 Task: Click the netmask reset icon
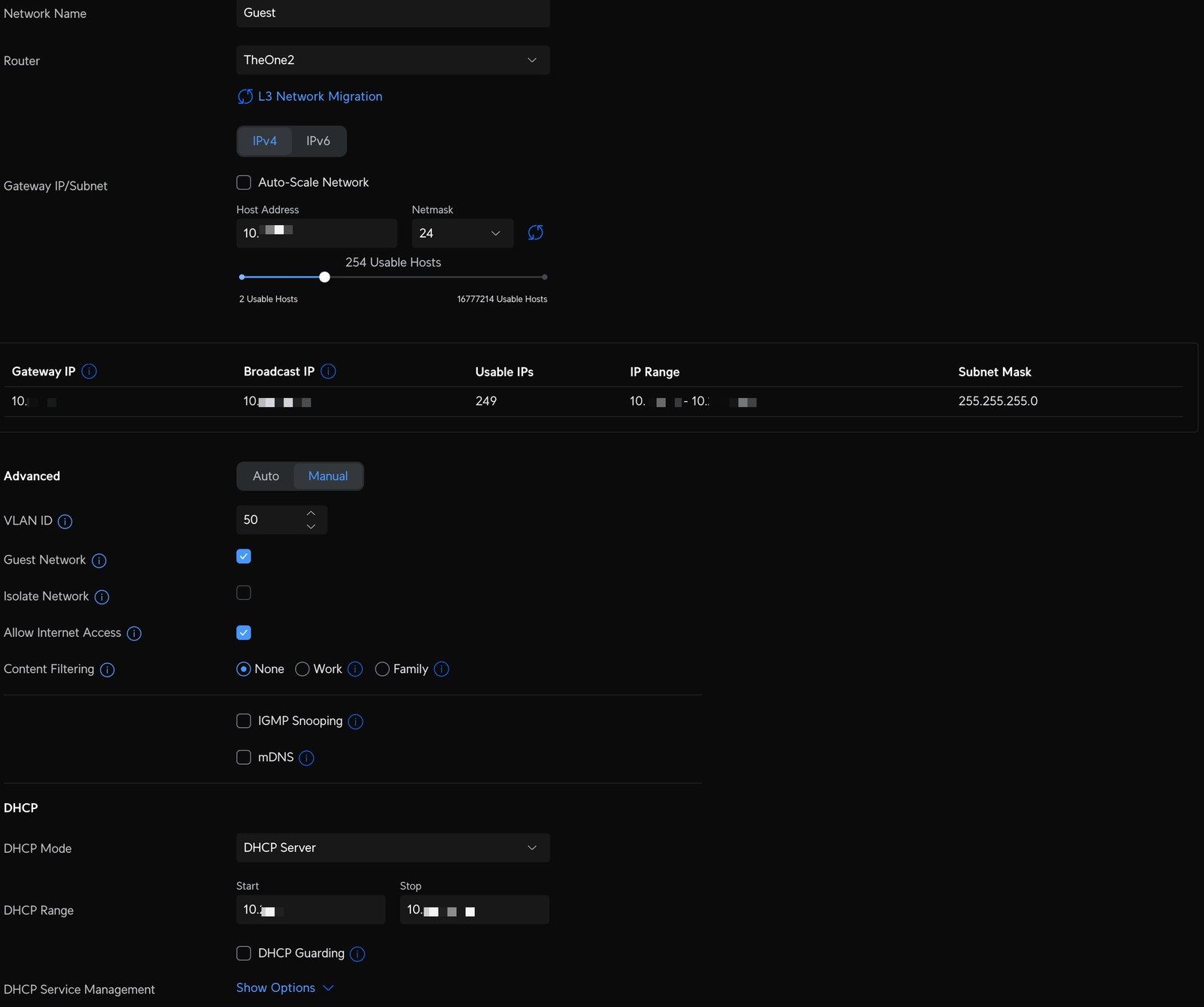(x=535, y=233)
